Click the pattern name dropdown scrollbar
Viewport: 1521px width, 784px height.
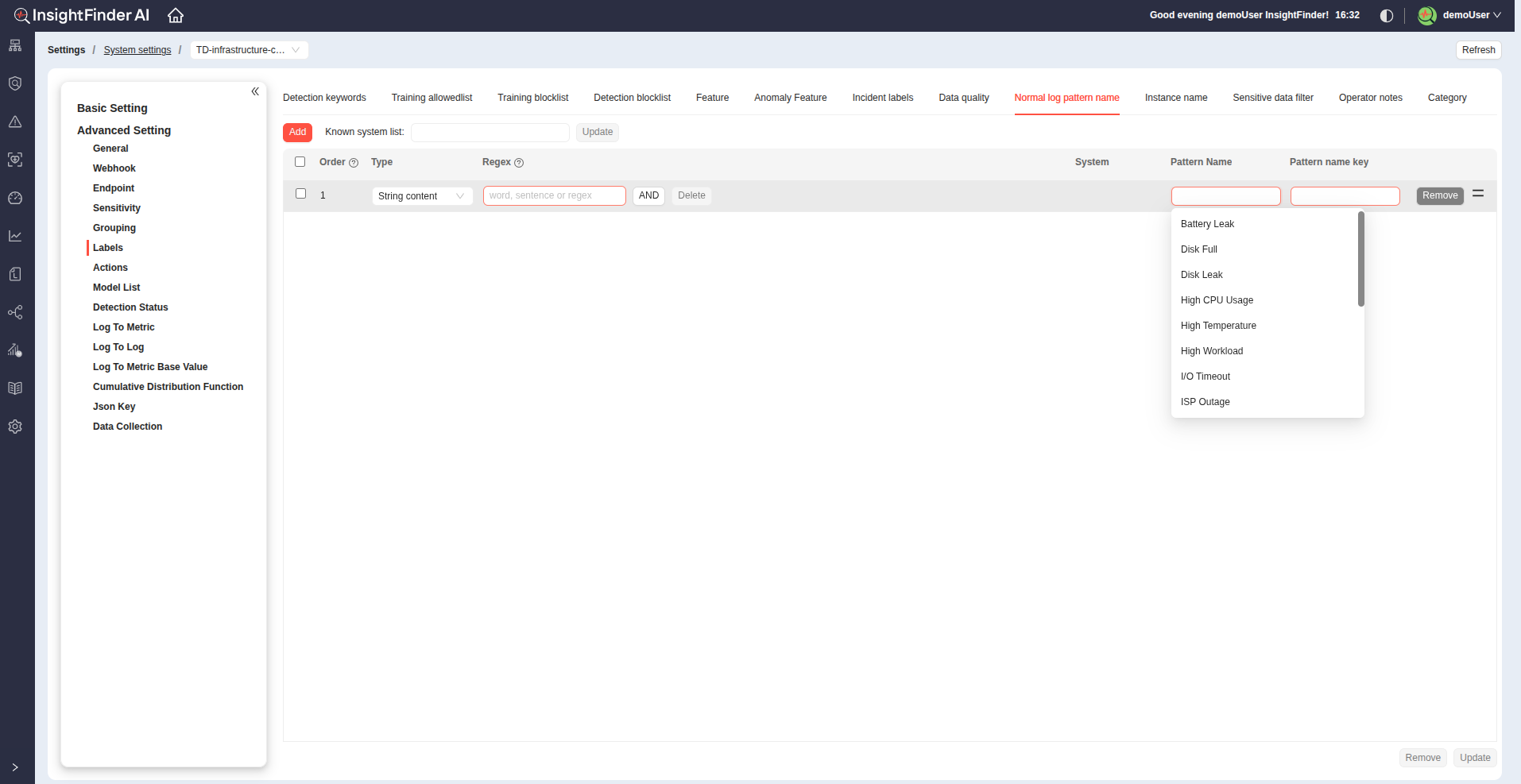[1360, 259]
